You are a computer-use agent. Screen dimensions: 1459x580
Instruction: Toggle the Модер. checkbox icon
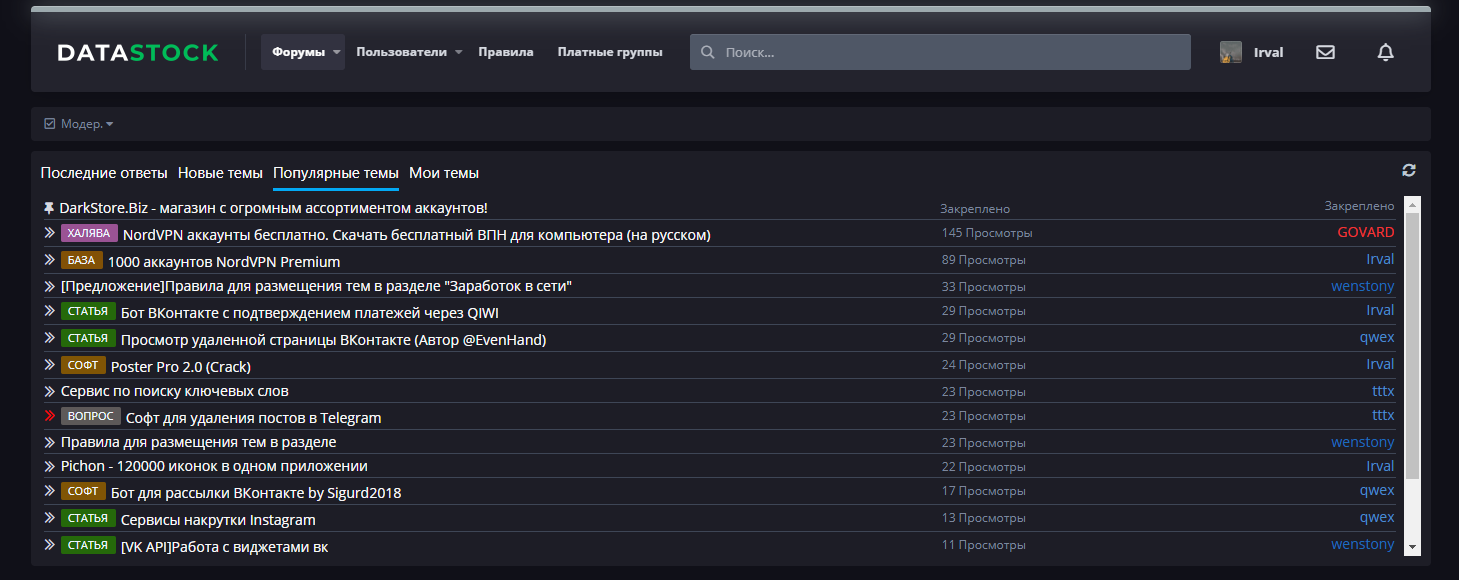point(50,124)
